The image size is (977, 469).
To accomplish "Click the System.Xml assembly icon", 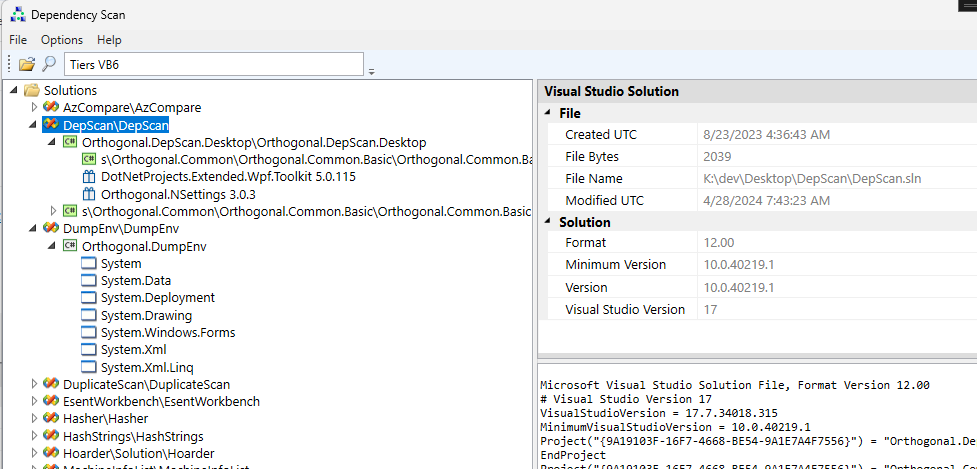I will click(89, 349).
